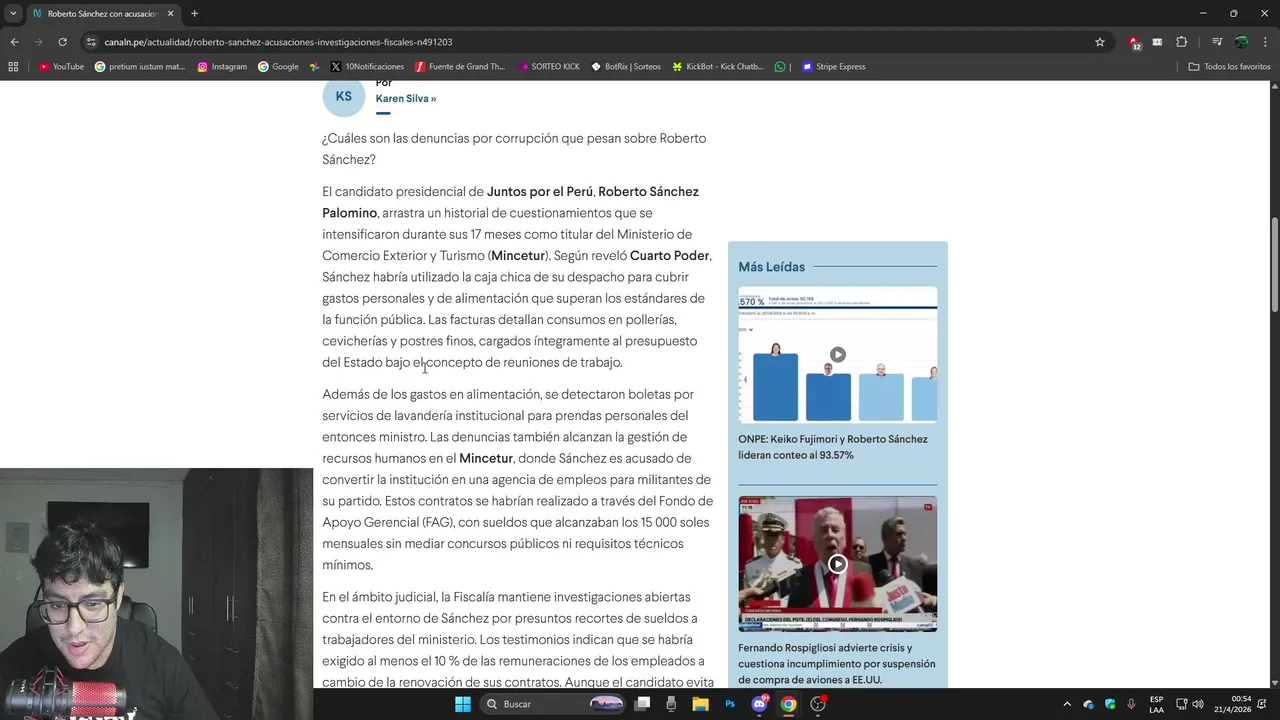Close the Roberto Sánchez tab
1280x720 pixels.
pos(170,14)
